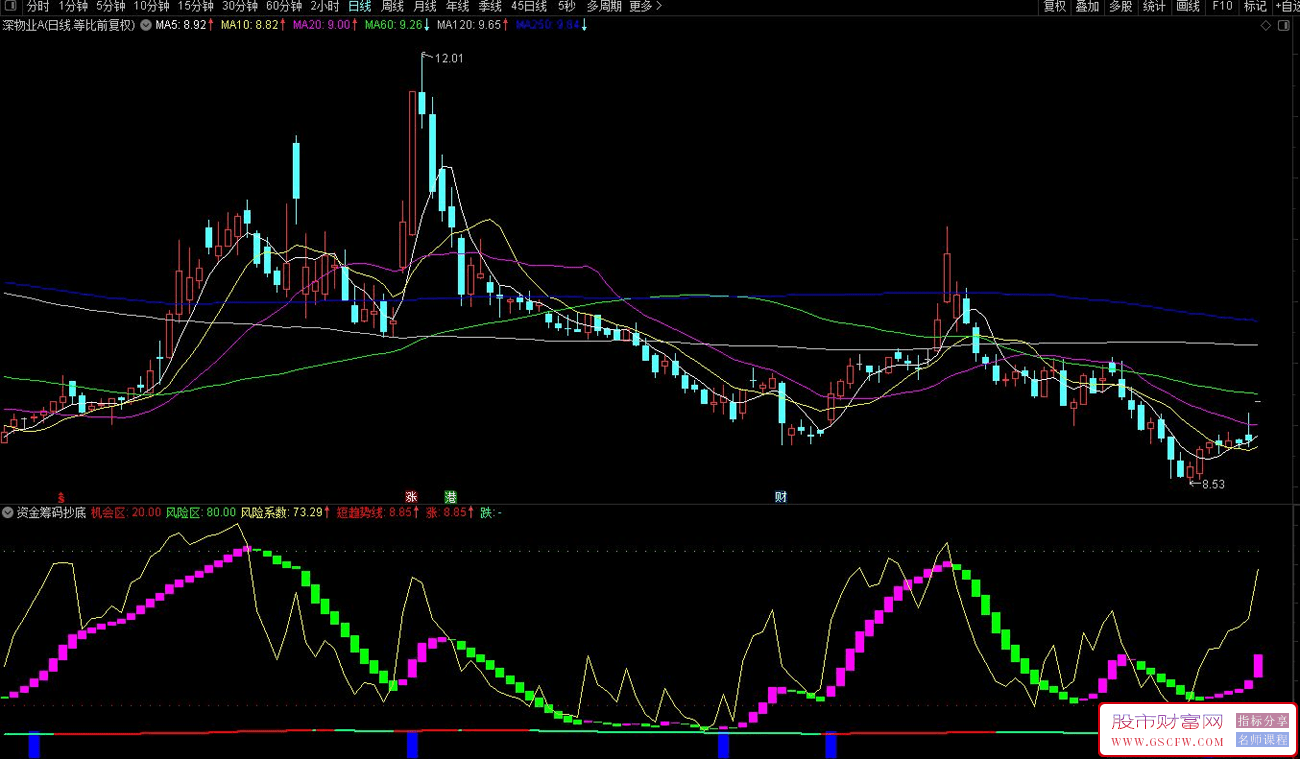
Task: Open the 港 event marker under the chart
Action: click(451, 496)
